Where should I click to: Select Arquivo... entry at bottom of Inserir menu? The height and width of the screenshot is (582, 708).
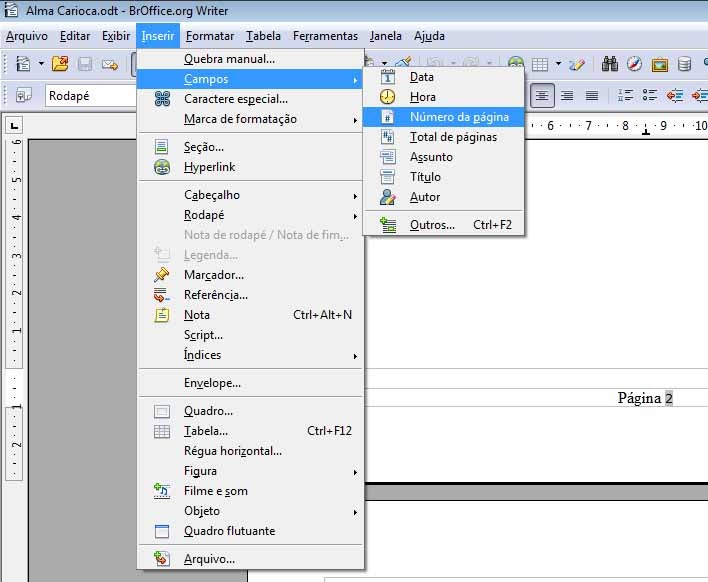point(250,559)
